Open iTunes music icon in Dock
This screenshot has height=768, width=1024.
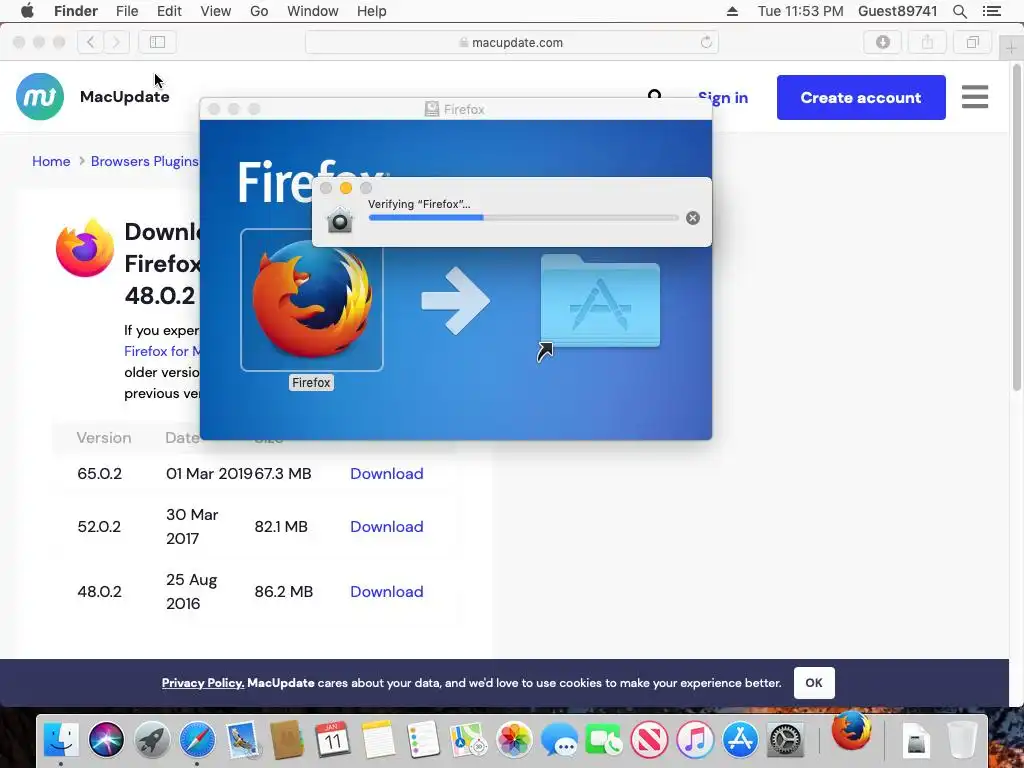point(695,740)
